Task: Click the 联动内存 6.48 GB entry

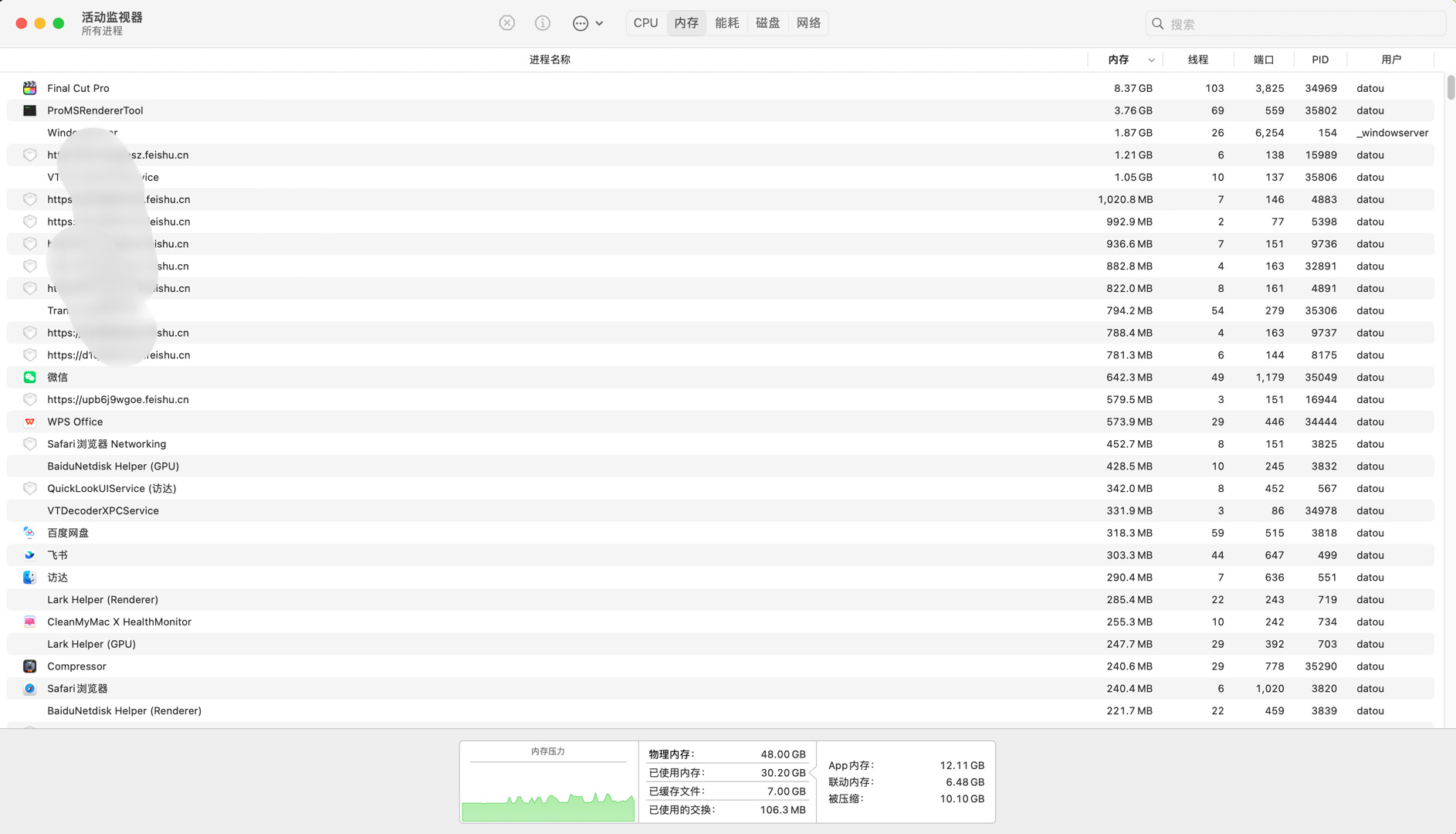Action: (906, 782)
